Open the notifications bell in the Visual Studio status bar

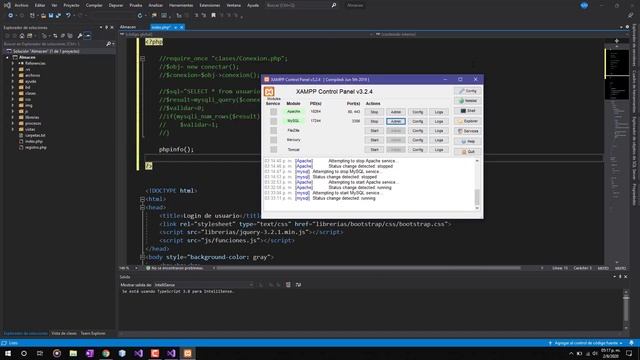coord(631,343)
